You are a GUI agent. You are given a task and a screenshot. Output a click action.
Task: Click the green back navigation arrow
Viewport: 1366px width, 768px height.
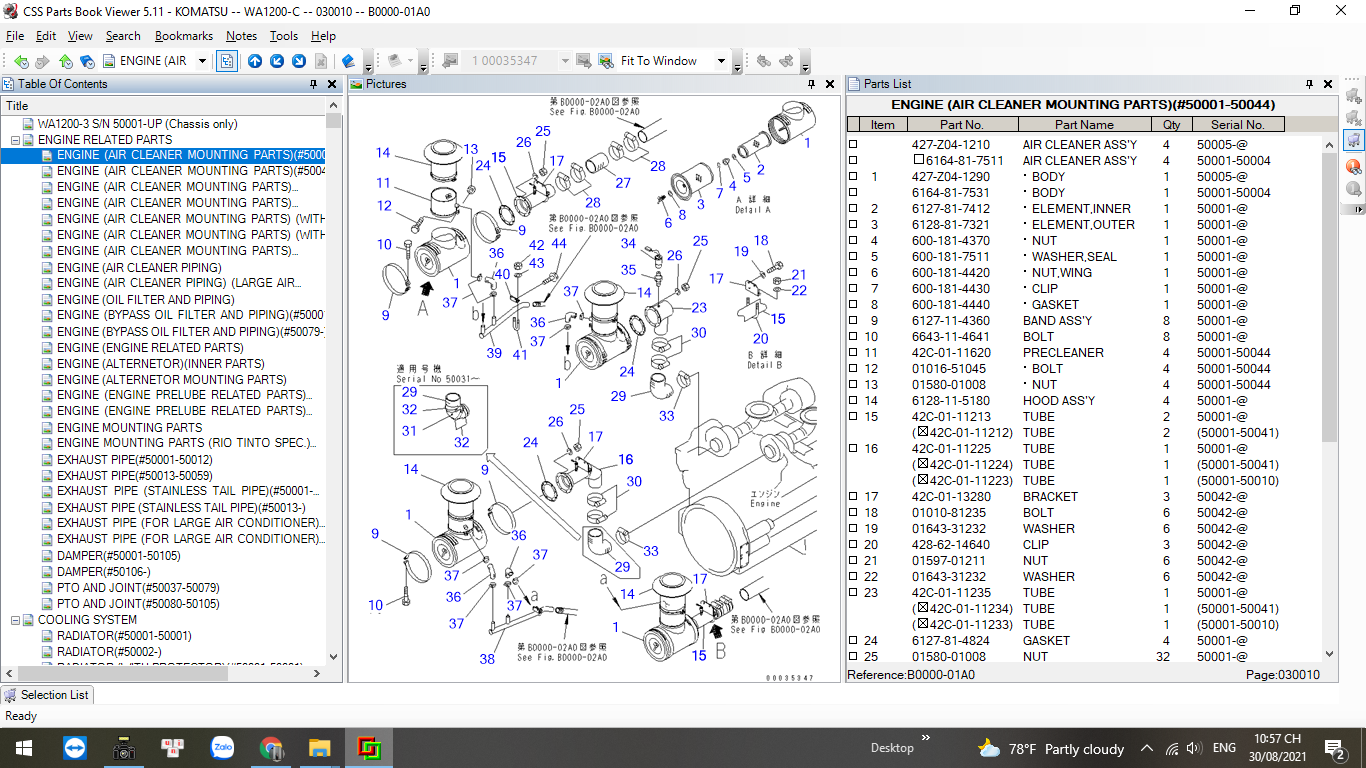pyautogui.click(x=21, y=61)
